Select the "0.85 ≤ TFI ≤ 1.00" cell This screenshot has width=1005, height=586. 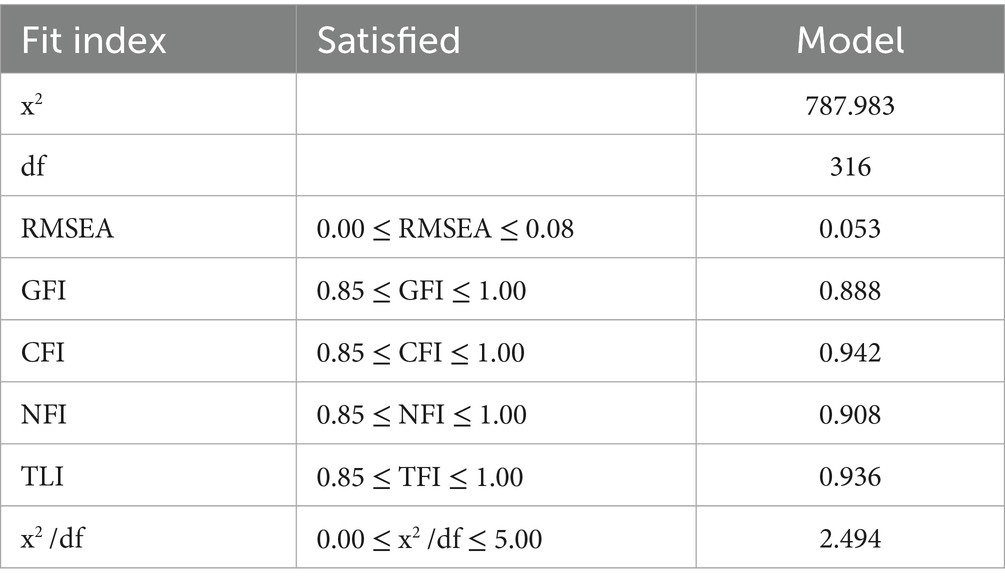(x=420, y=477)
